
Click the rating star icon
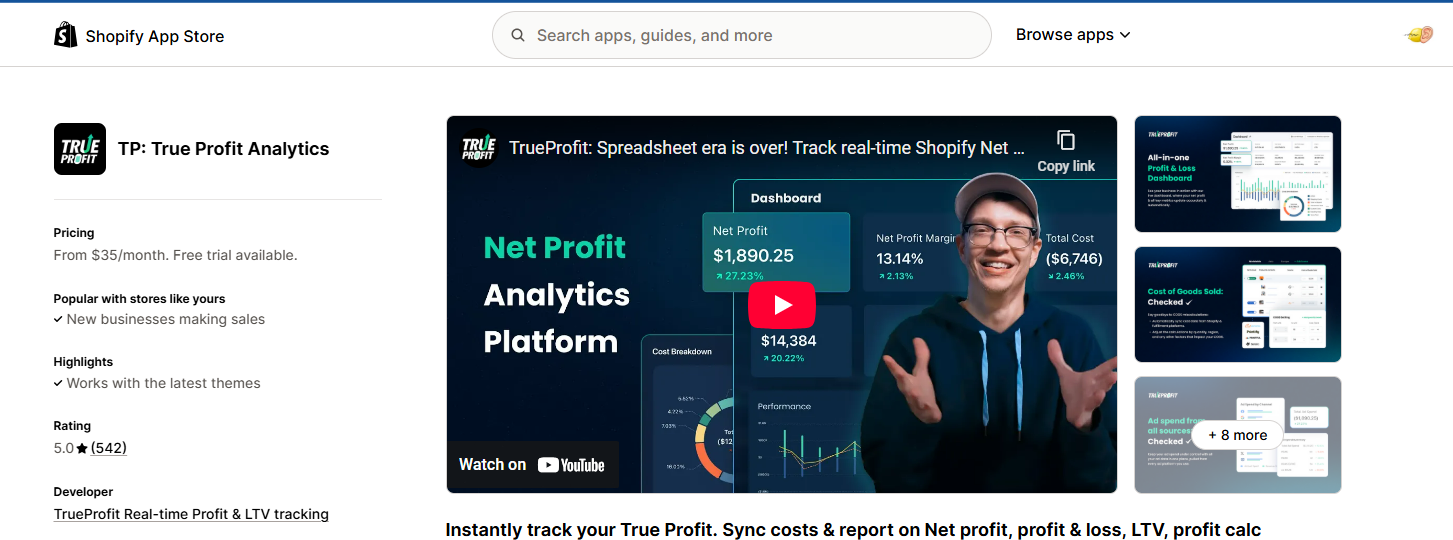click(82, 448)
